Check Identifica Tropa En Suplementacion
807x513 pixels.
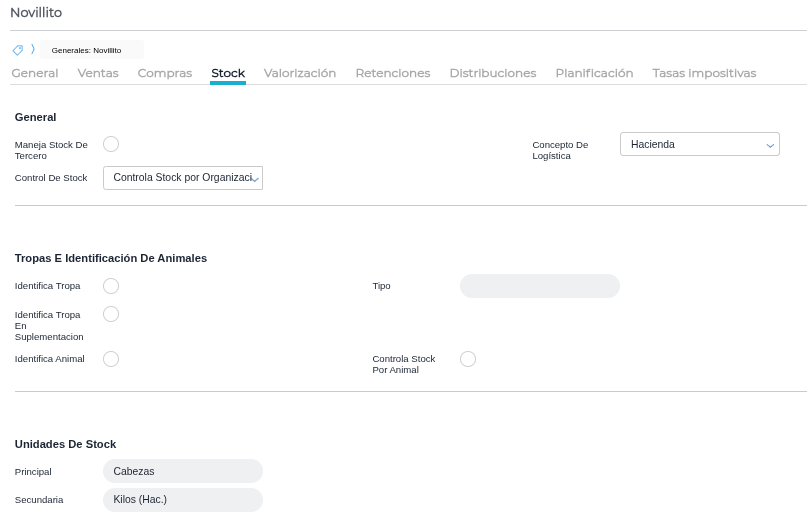coord(111,314)
